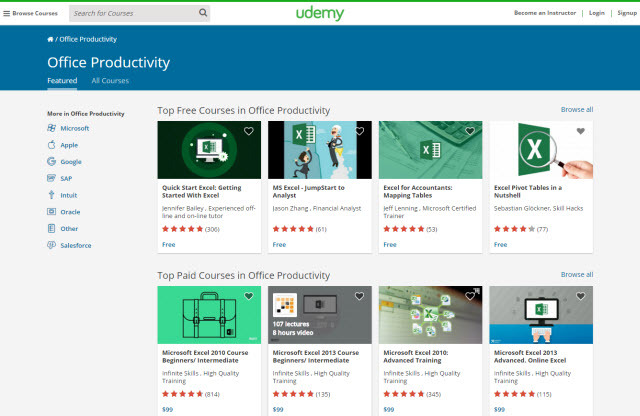The height and width of the screenshot is (416, 640).
Task: Click the Udemy logo
Action: (x=320, y=13)
